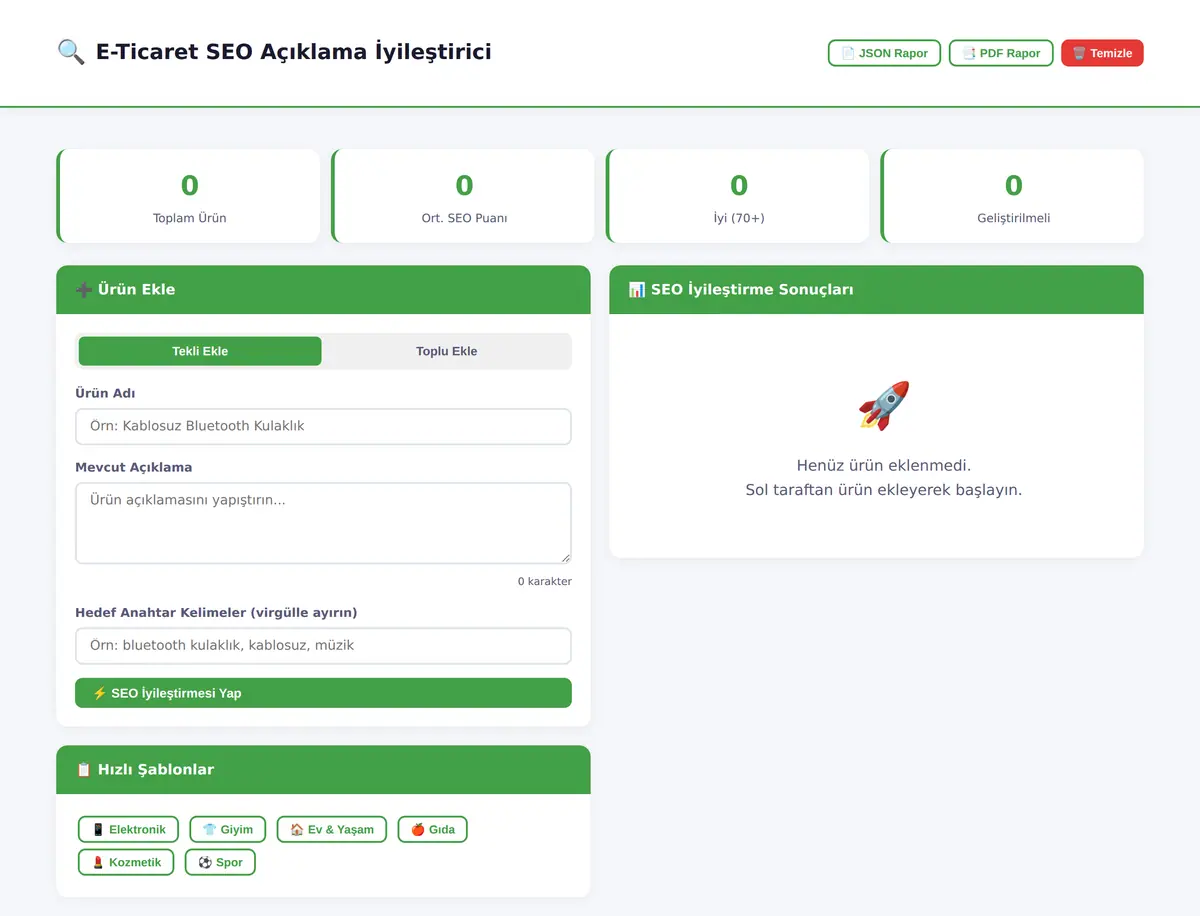Click the red Temizle button

pyautogui.click(x=1102, y=53)
